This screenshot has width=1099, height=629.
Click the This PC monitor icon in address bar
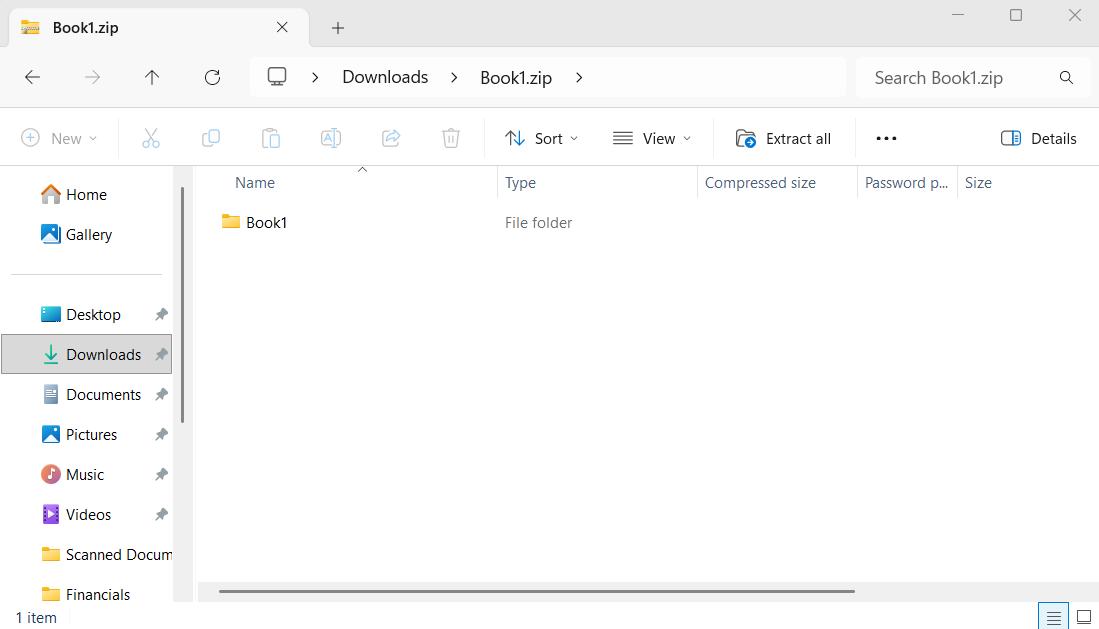pyautogui.click(x=277, y=76)
